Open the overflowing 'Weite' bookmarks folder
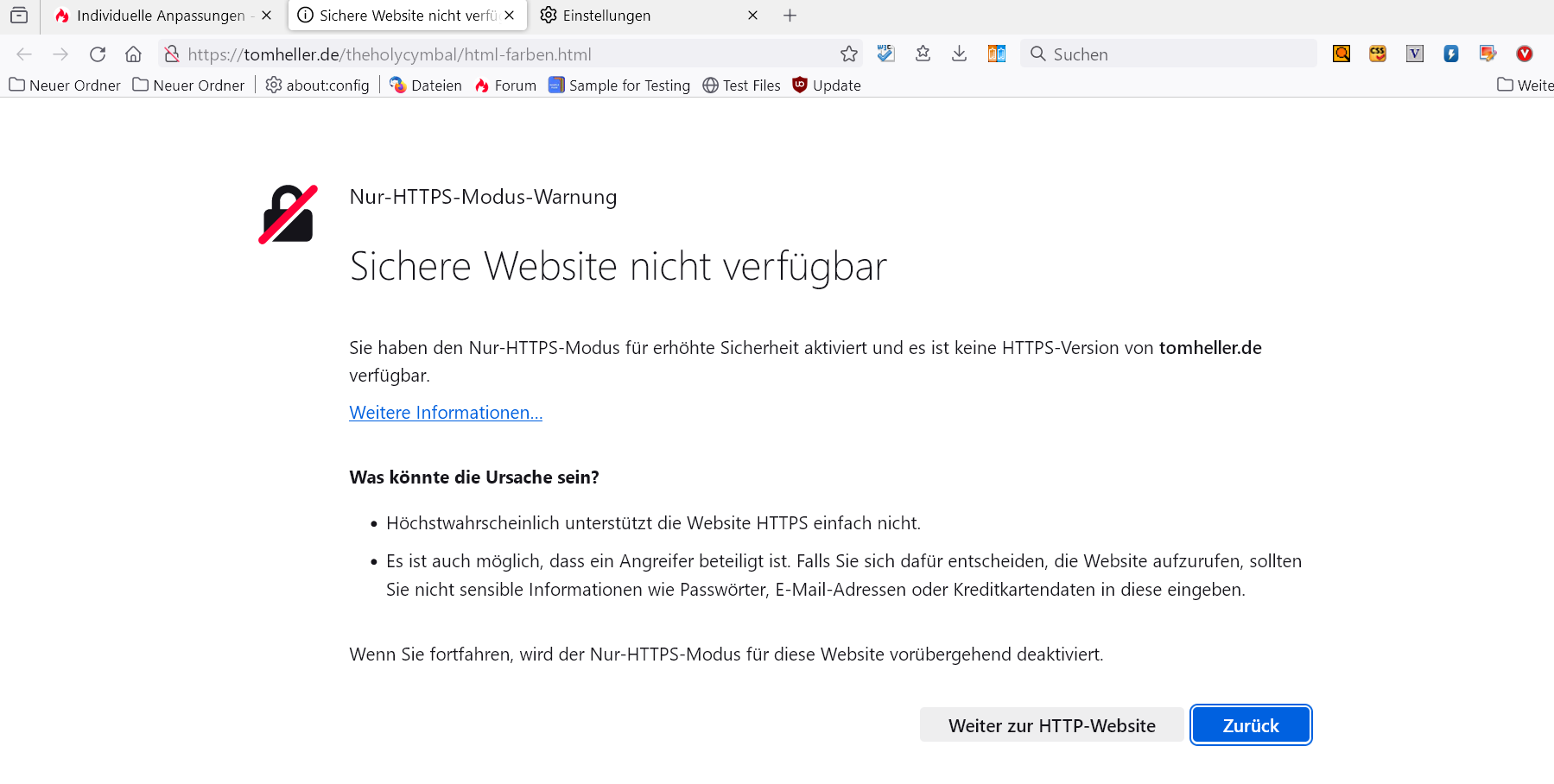 click(1525, 85)
